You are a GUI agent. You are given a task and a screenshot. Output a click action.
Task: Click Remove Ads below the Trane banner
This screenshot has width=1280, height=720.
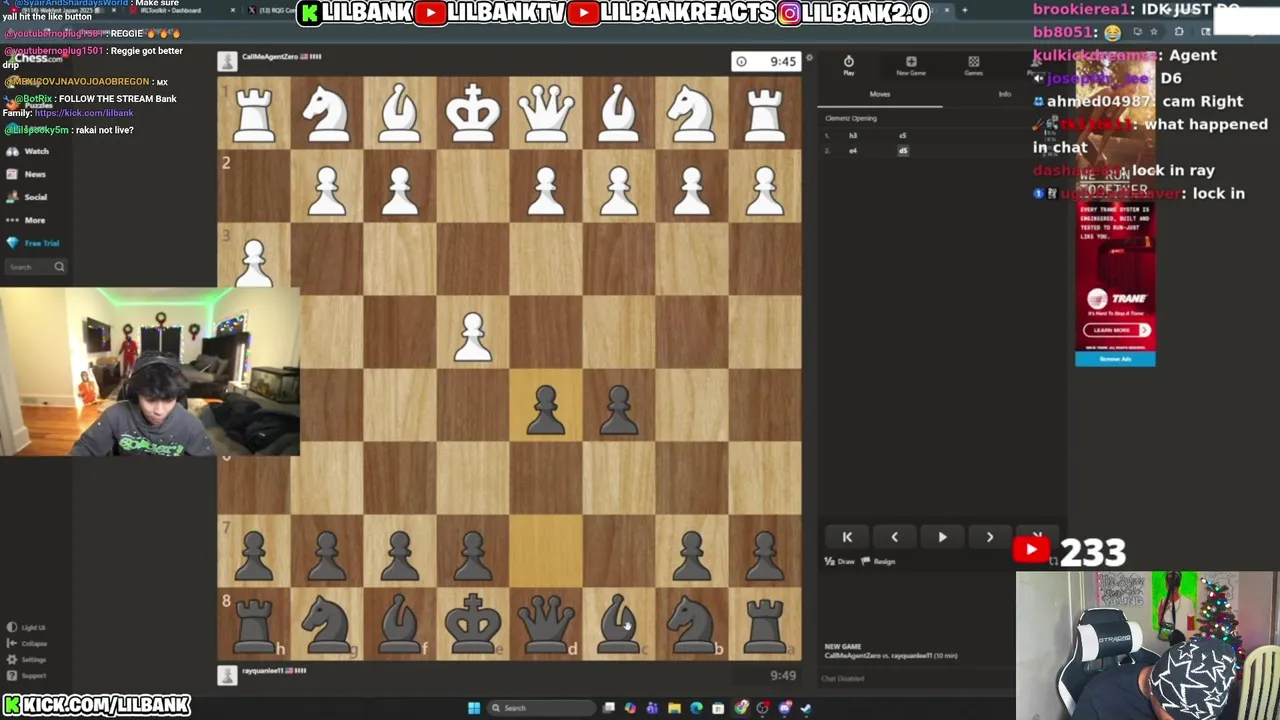(1115, 359)
